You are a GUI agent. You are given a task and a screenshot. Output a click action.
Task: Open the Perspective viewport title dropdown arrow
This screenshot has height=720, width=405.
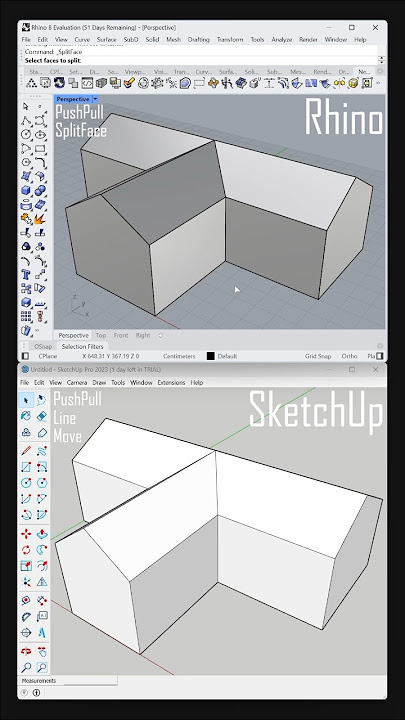point(95,99)
